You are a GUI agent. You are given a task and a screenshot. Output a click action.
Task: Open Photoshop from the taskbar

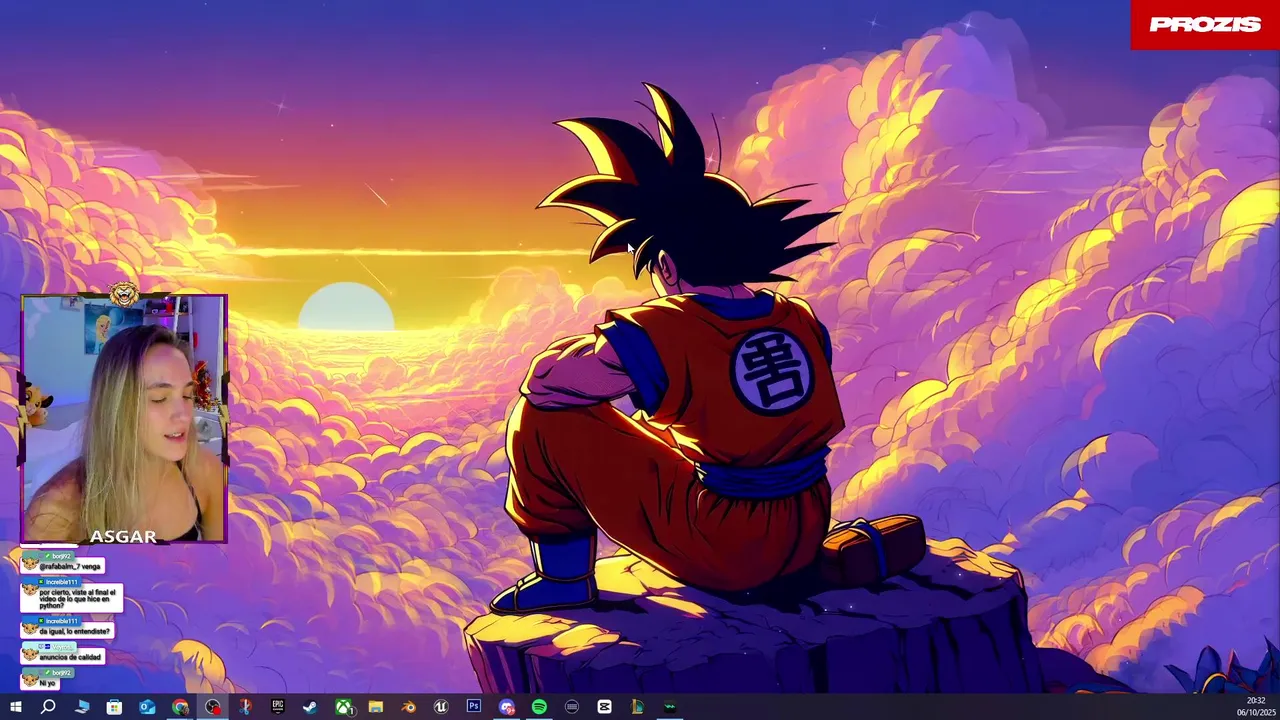[x=474, y=707]
